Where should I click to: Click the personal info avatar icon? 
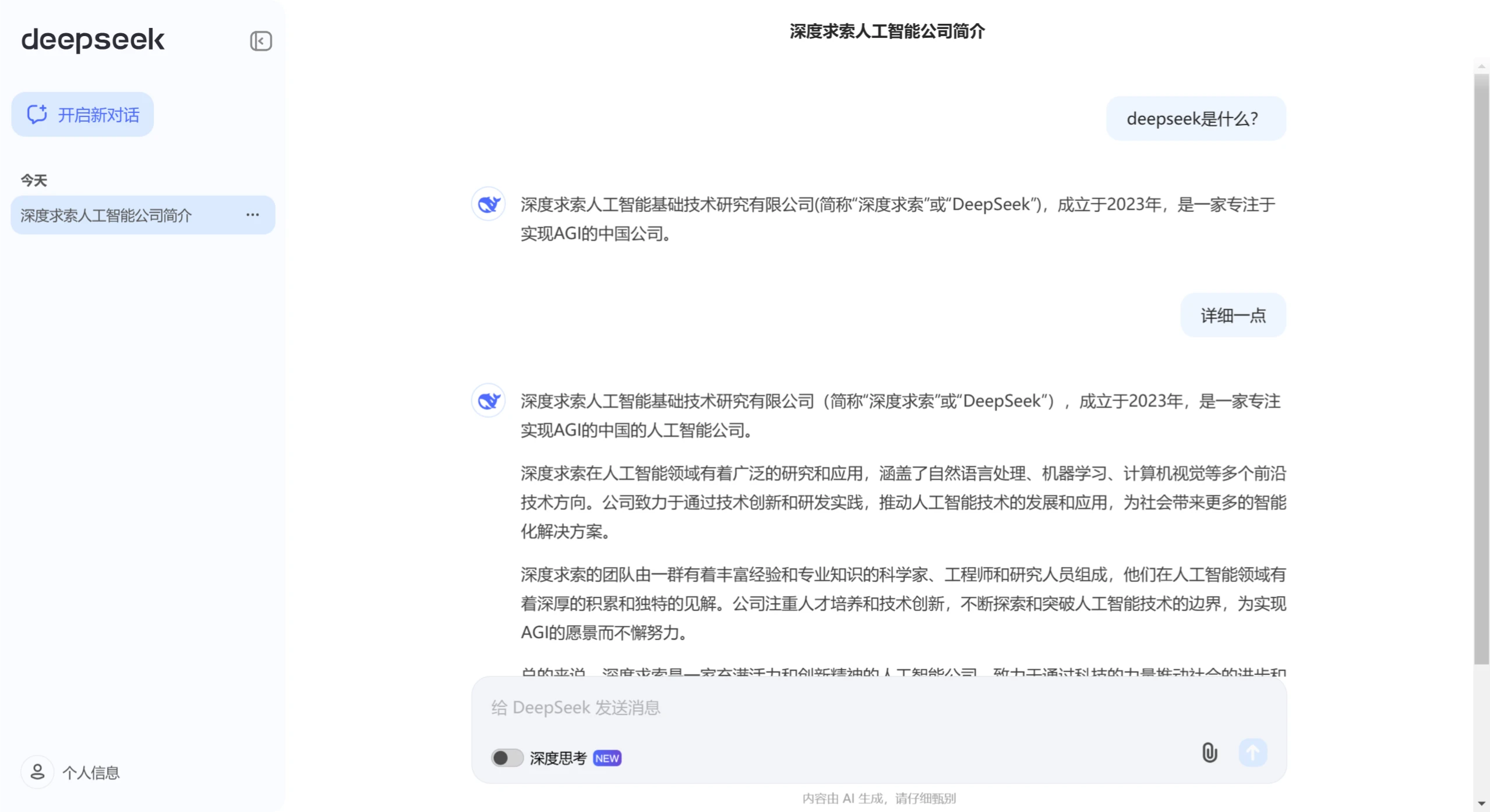37,772
